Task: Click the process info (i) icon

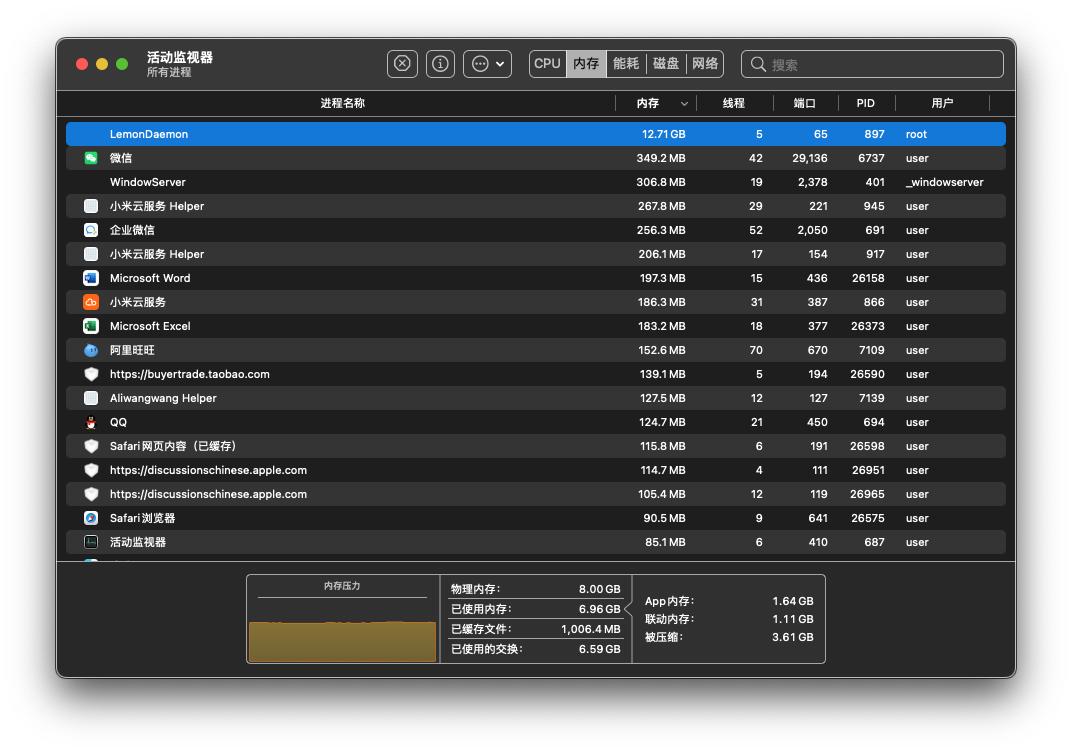Action: [440, 64]
